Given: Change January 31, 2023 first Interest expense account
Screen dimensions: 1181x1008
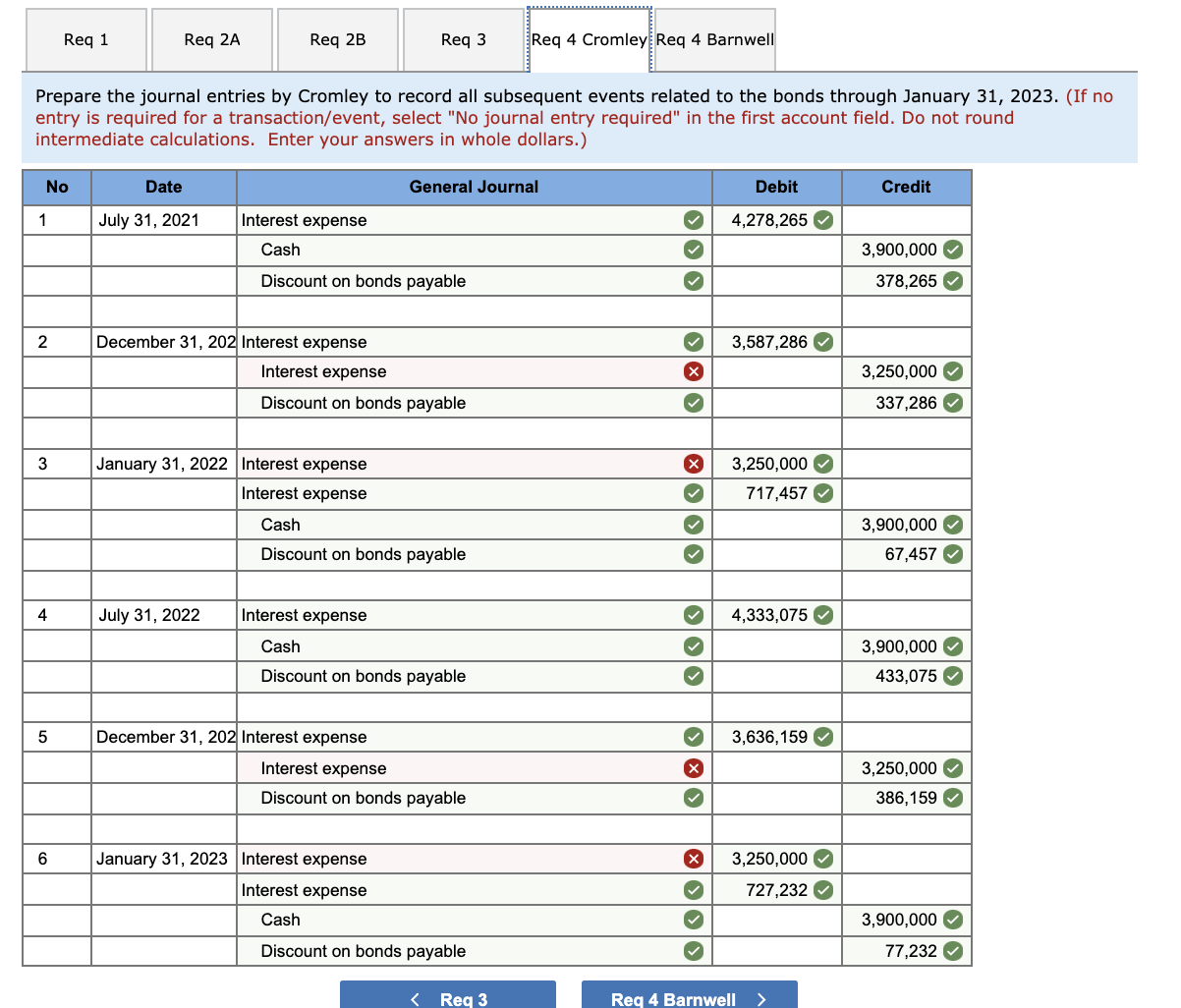Looking at the screenshot, I should (475, 859).
